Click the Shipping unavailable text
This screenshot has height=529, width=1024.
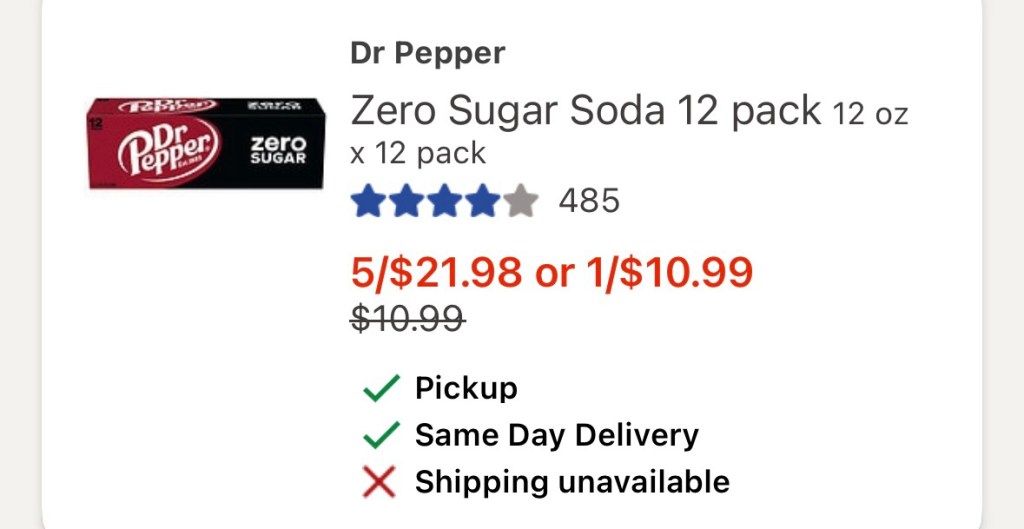pyautogui.click(x=572, y=483)
